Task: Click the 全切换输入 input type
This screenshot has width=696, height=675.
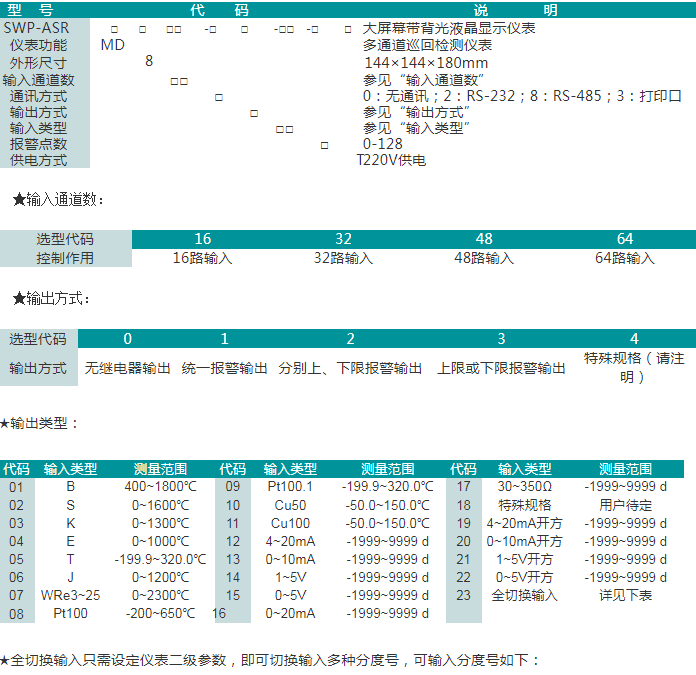Action: (525, 595)
